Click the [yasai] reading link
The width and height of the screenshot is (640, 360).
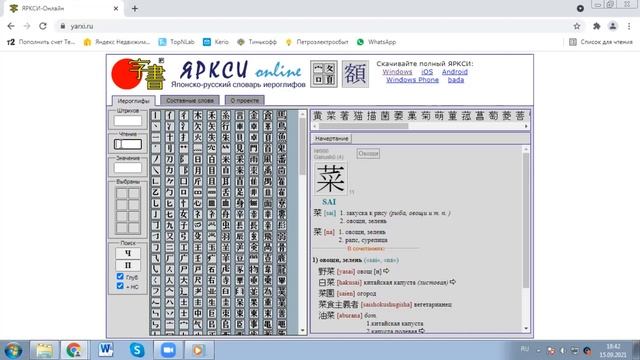tap(346, 271)
